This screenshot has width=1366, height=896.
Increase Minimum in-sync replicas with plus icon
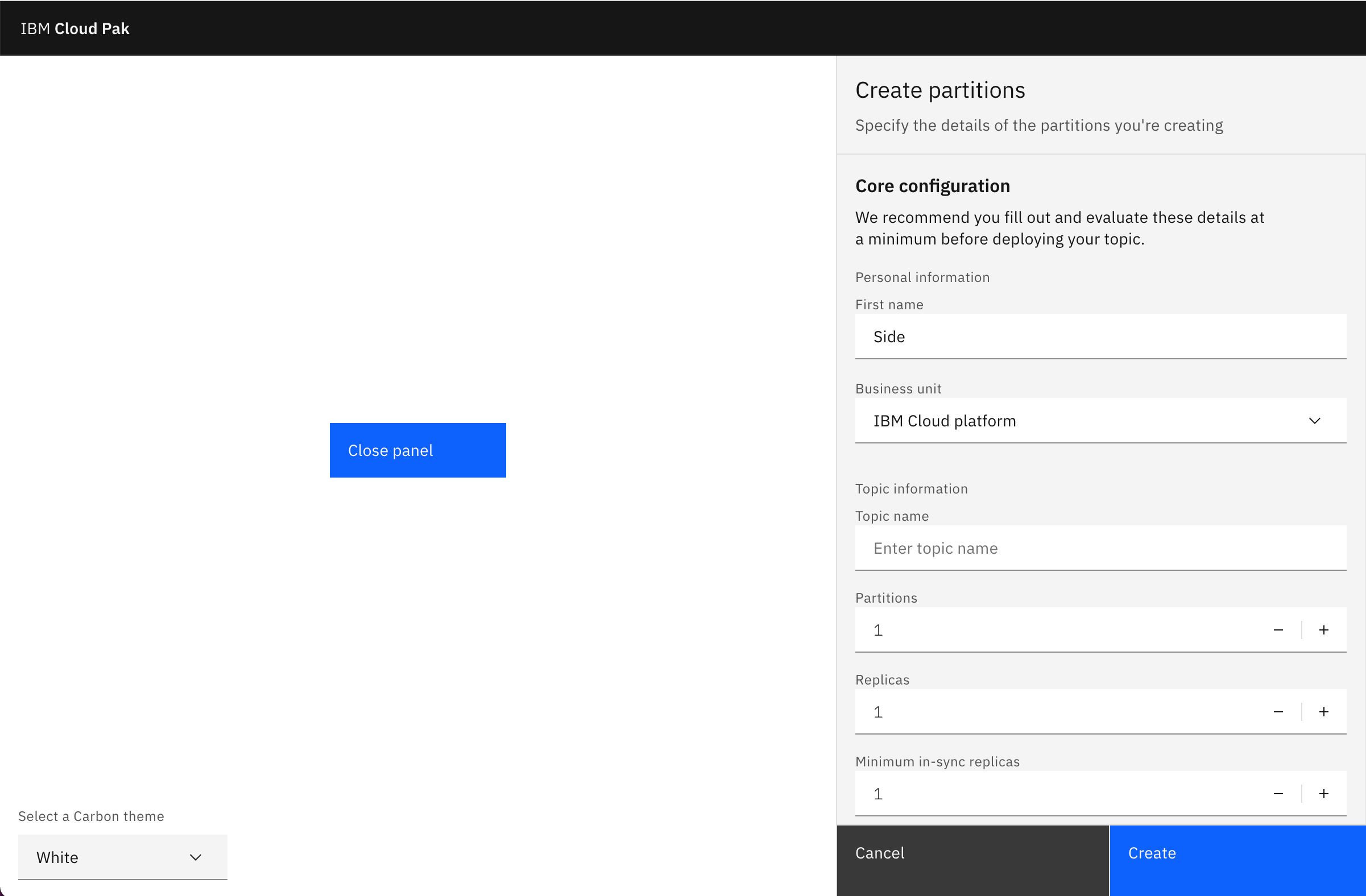[1323, 793]
